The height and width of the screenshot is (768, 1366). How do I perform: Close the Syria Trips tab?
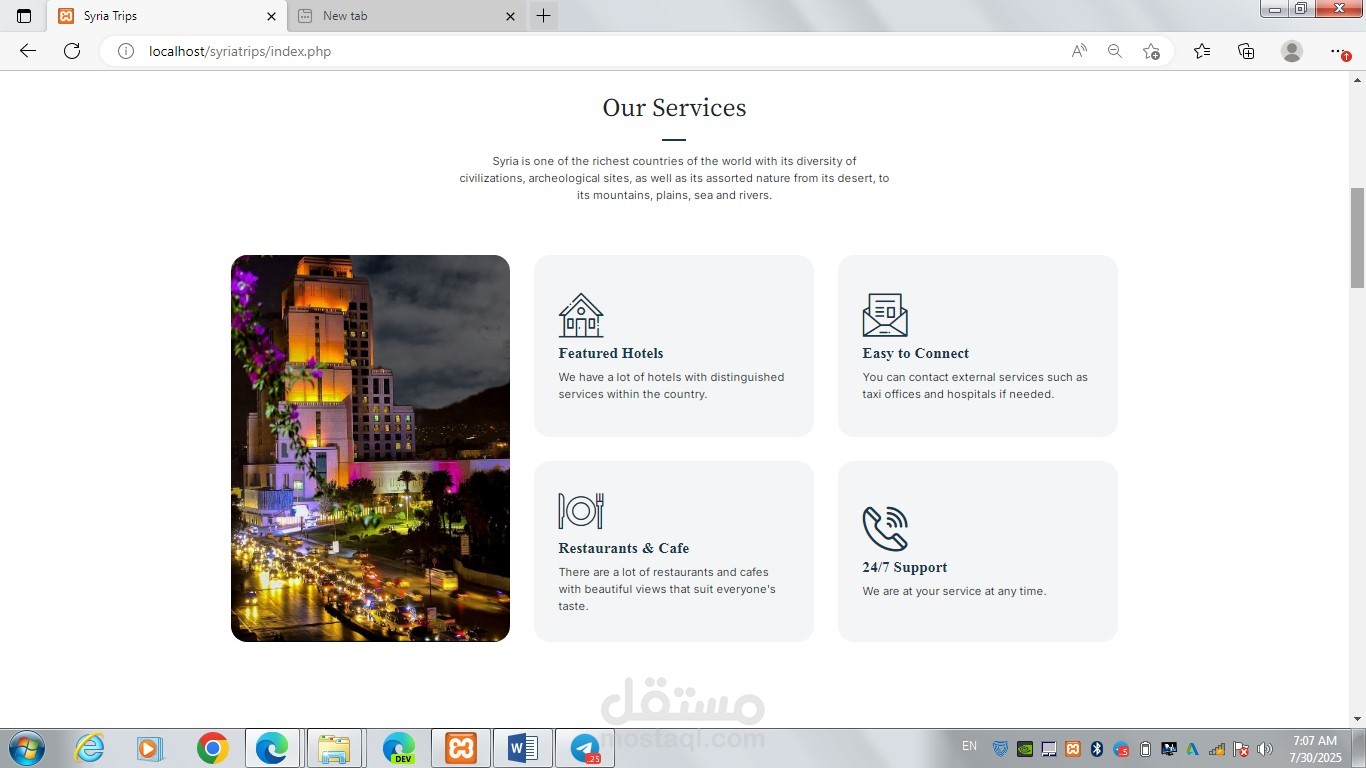271,16
